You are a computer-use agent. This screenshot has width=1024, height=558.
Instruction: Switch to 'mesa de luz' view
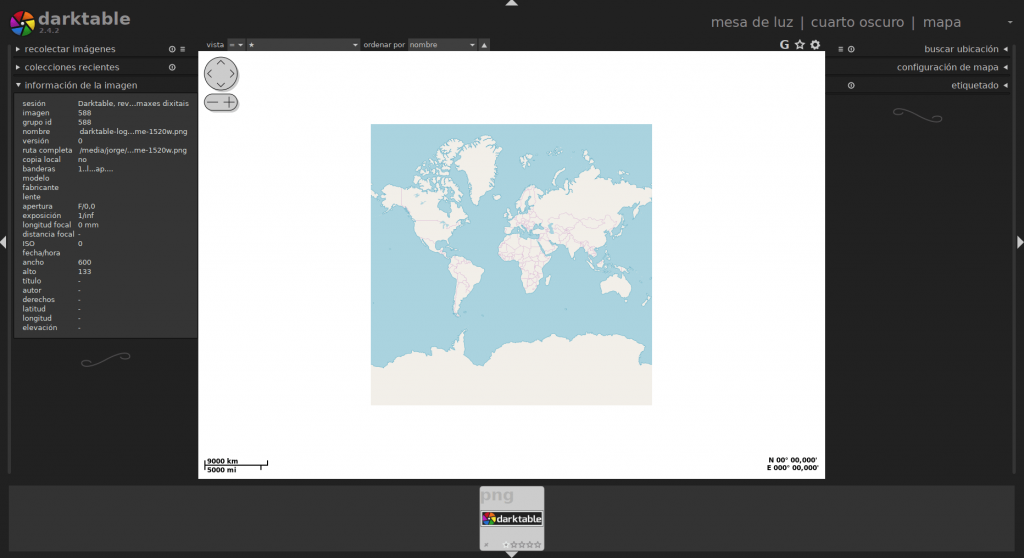(751, 22)
